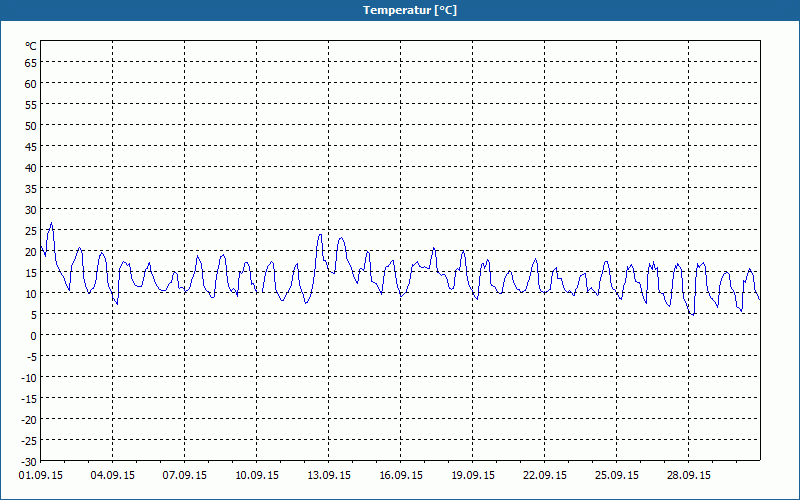Click the highest temperature peak near 01.09.15
Image resolution: width=800 pixels, height=500 pixels.
[x=52, y=223]
